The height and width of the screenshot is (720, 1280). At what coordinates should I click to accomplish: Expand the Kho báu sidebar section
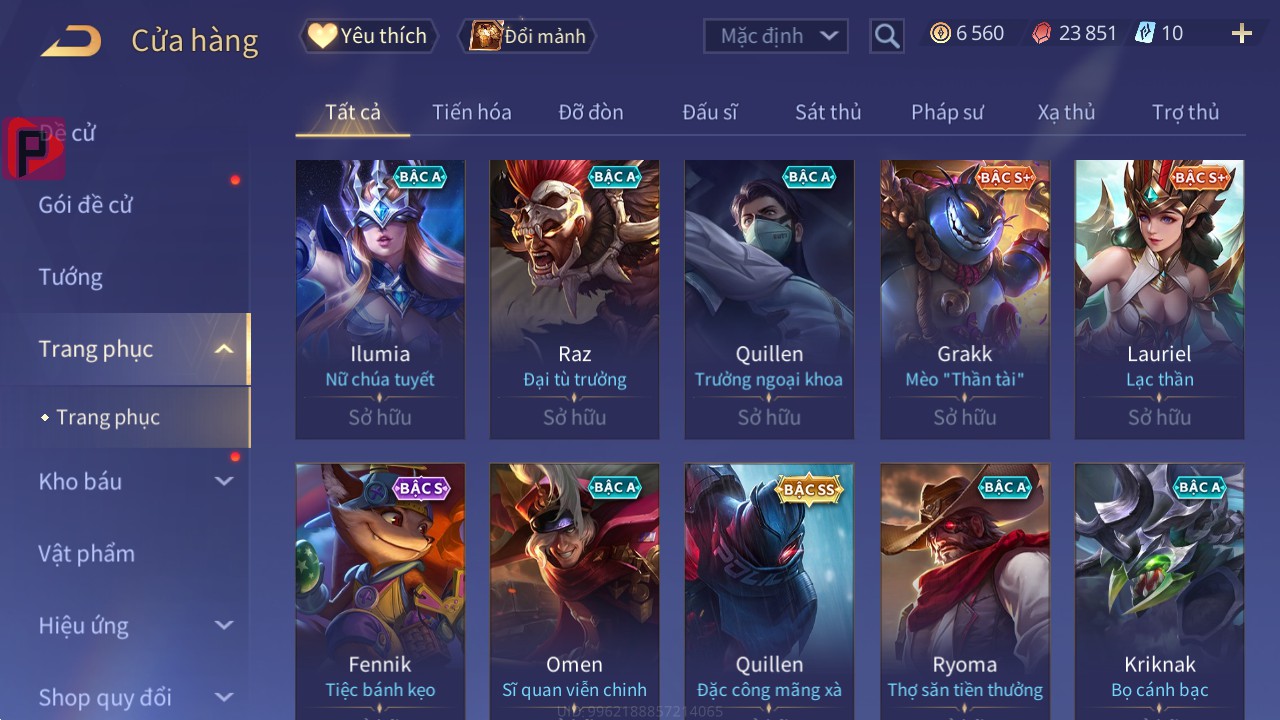click(224, 481)
